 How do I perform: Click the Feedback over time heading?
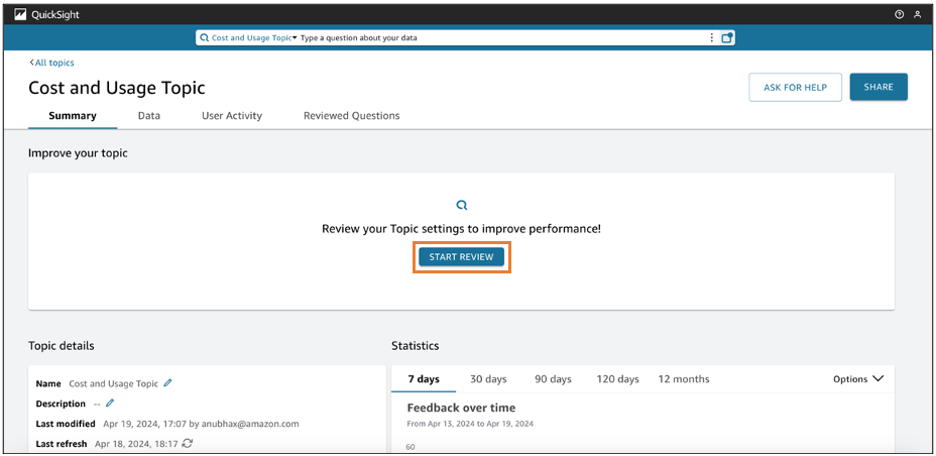pyautogui.click(x=461, y=408)
